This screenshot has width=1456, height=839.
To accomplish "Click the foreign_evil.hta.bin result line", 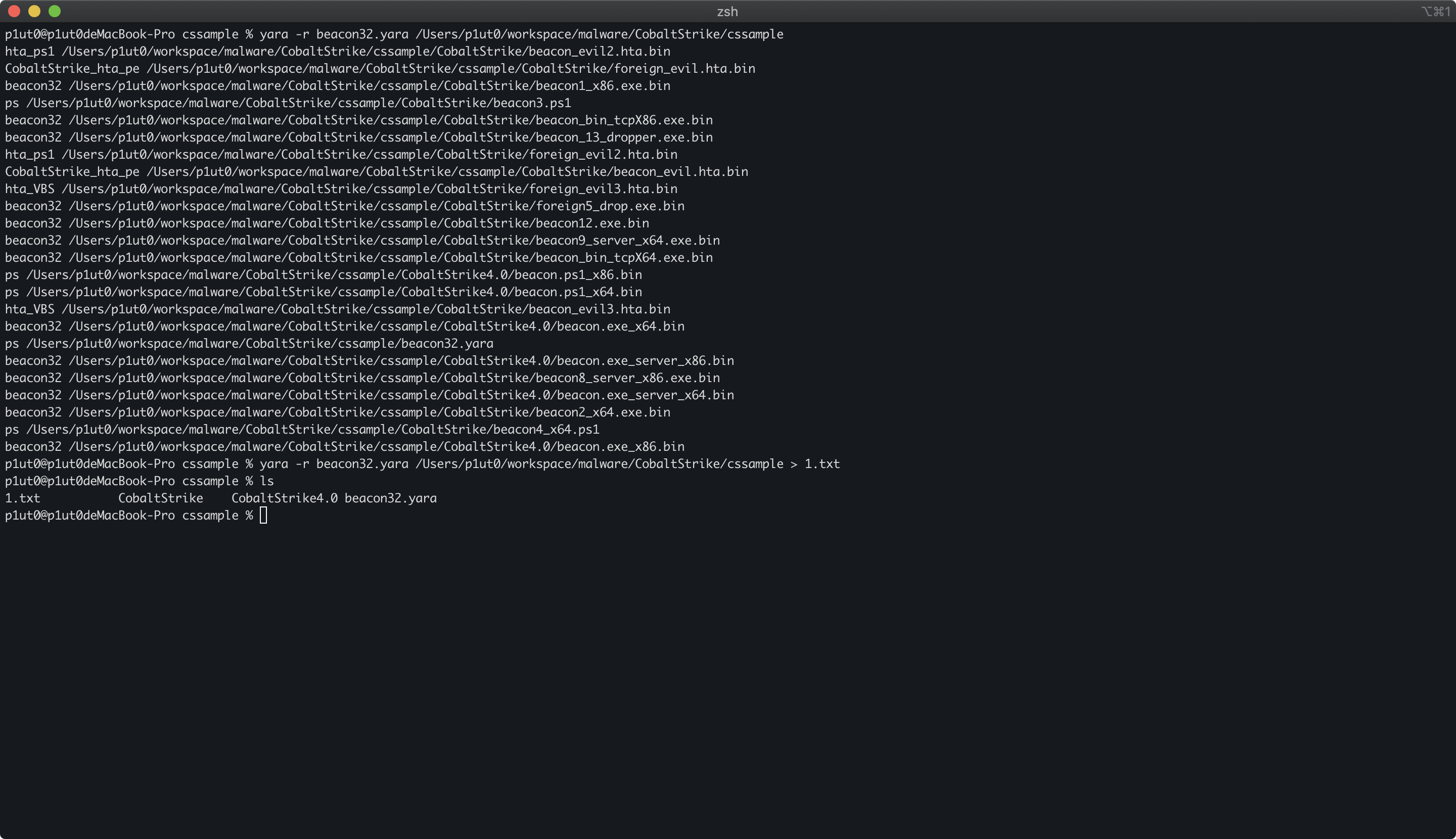I will click(380, 69).
